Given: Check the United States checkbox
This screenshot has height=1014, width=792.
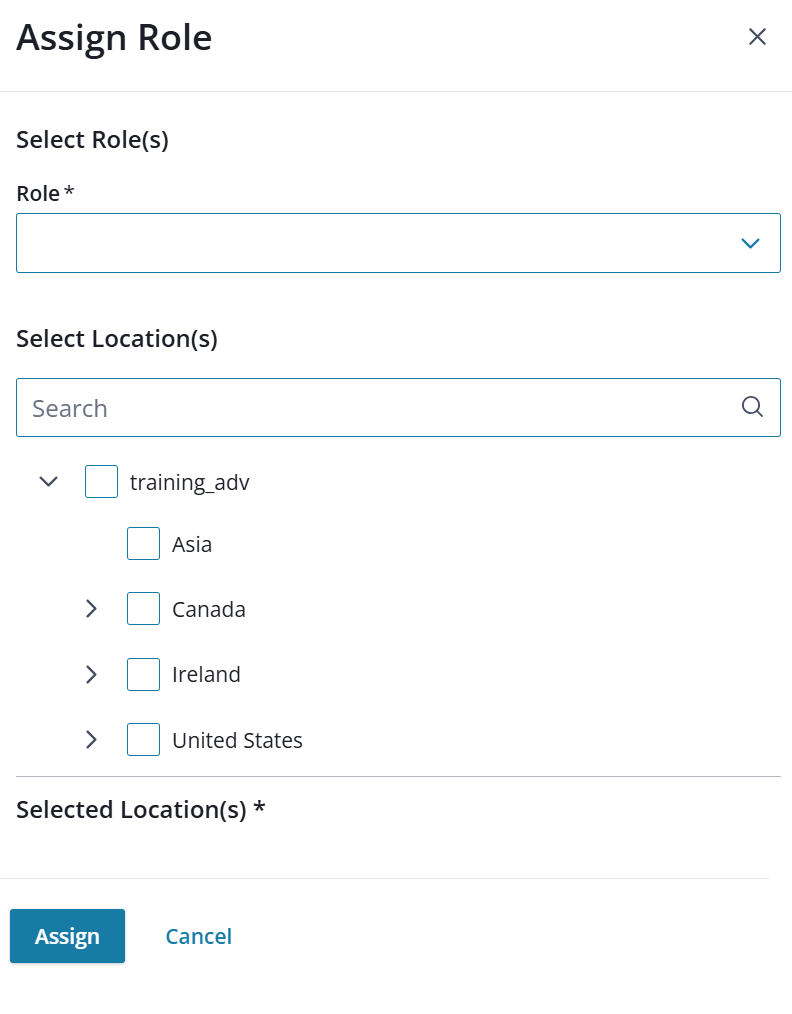Looking at the screenshot, I should pos(143,740).
